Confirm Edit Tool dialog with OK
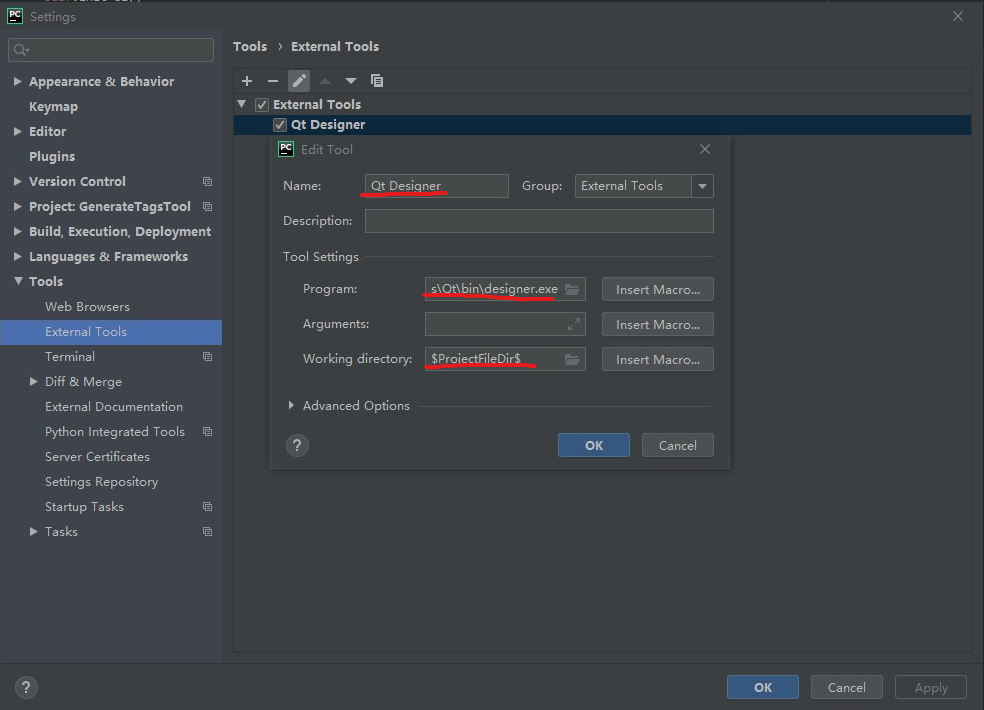Image resolution: width=984 pixels, height=710 pixels. pos(594,446)
